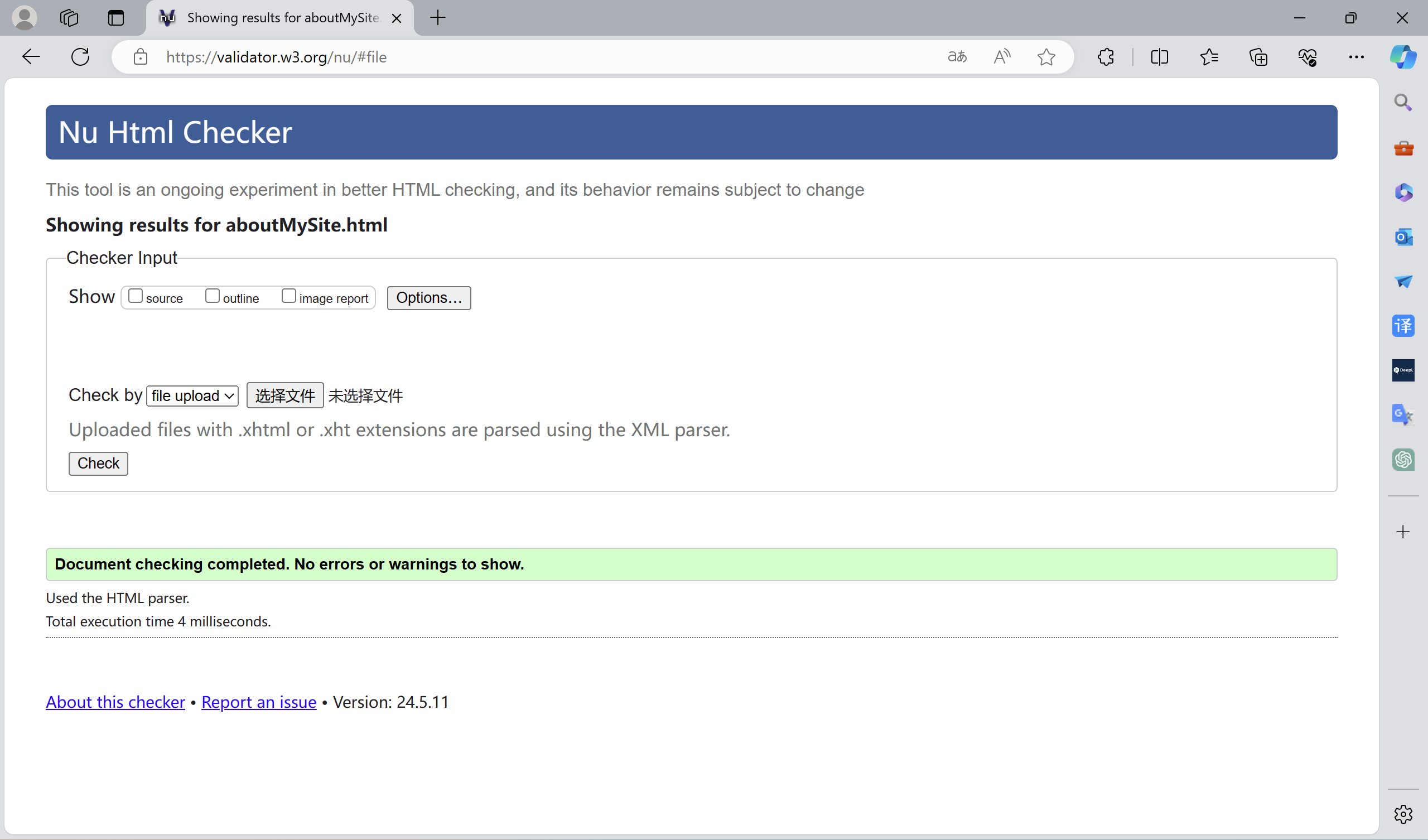1428x840 pixels.
Task: Open the ChatGPT sidebar app
Action: (1403, 459)
